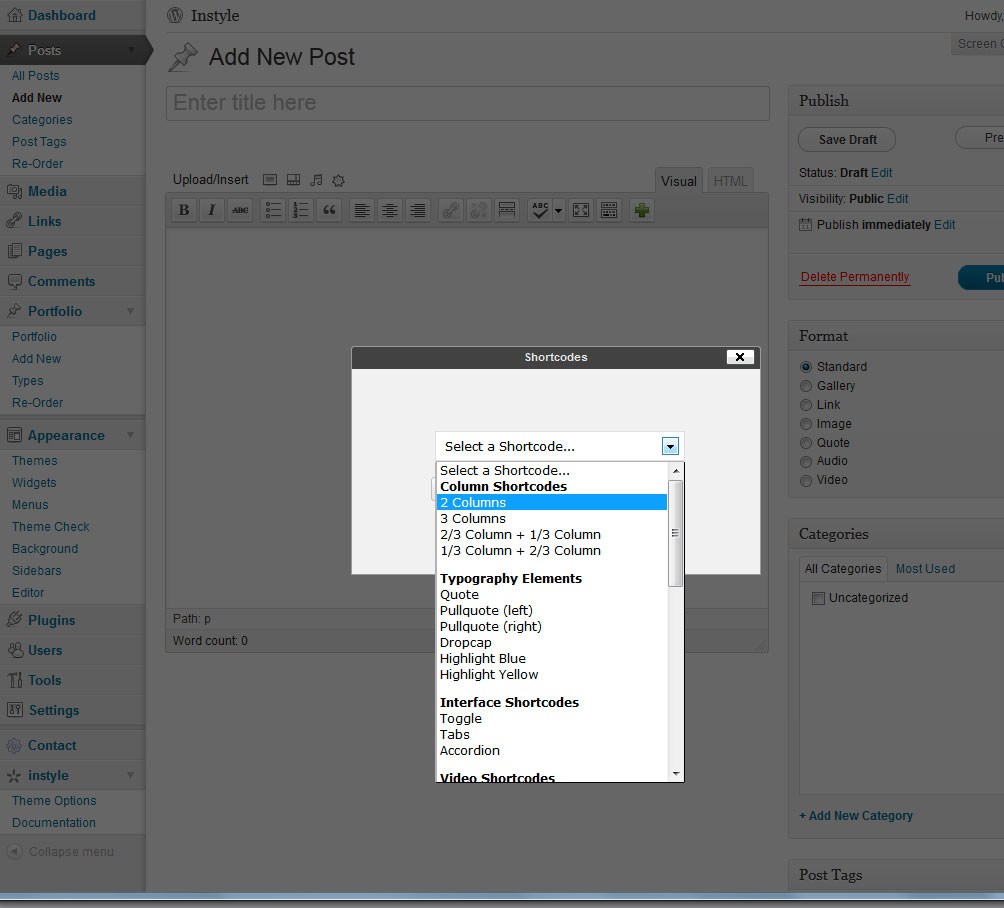Select the Video post format
The height and width of the screenshot is (908, 1004).
point(806,481)
